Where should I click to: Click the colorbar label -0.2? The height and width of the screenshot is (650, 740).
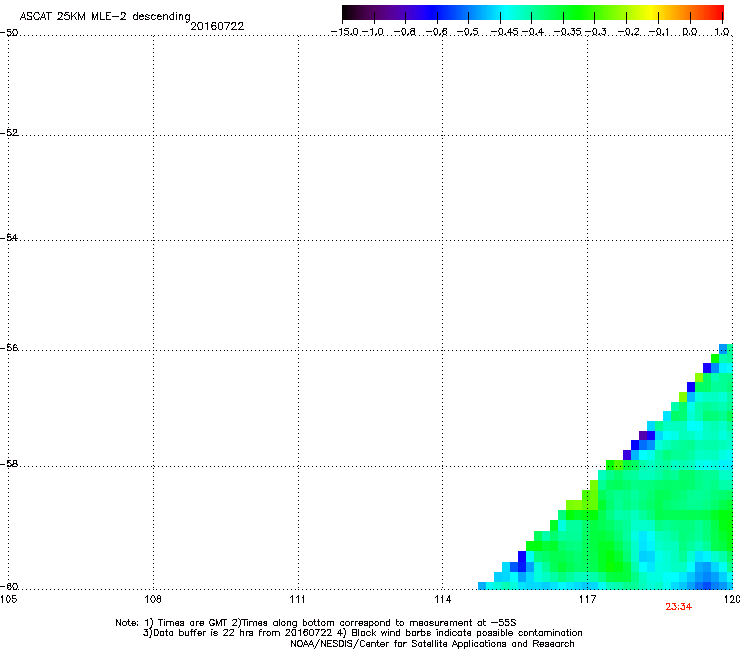click(x=629, y=32)
